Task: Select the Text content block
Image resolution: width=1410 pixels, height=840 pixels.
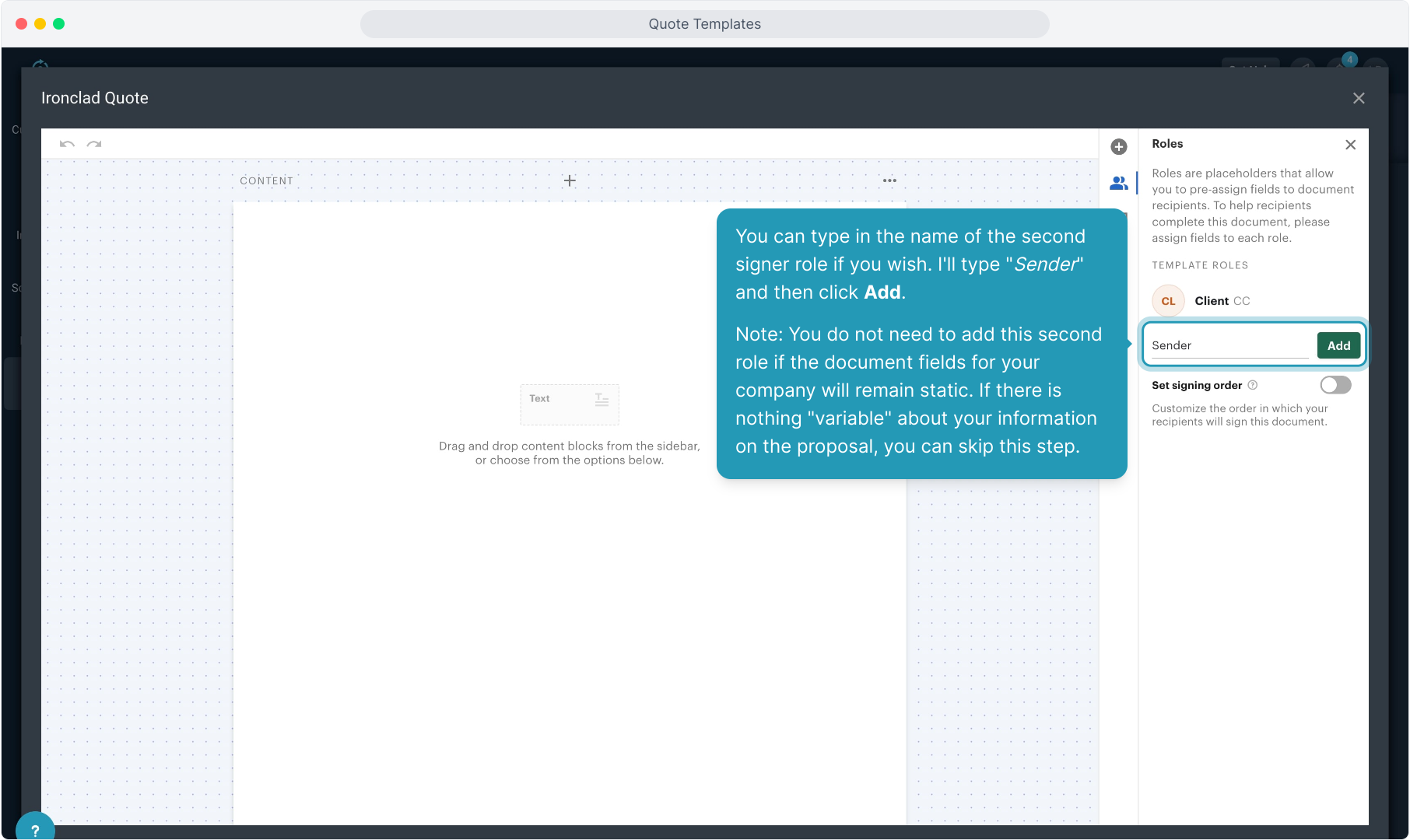Action: point(570,404)
